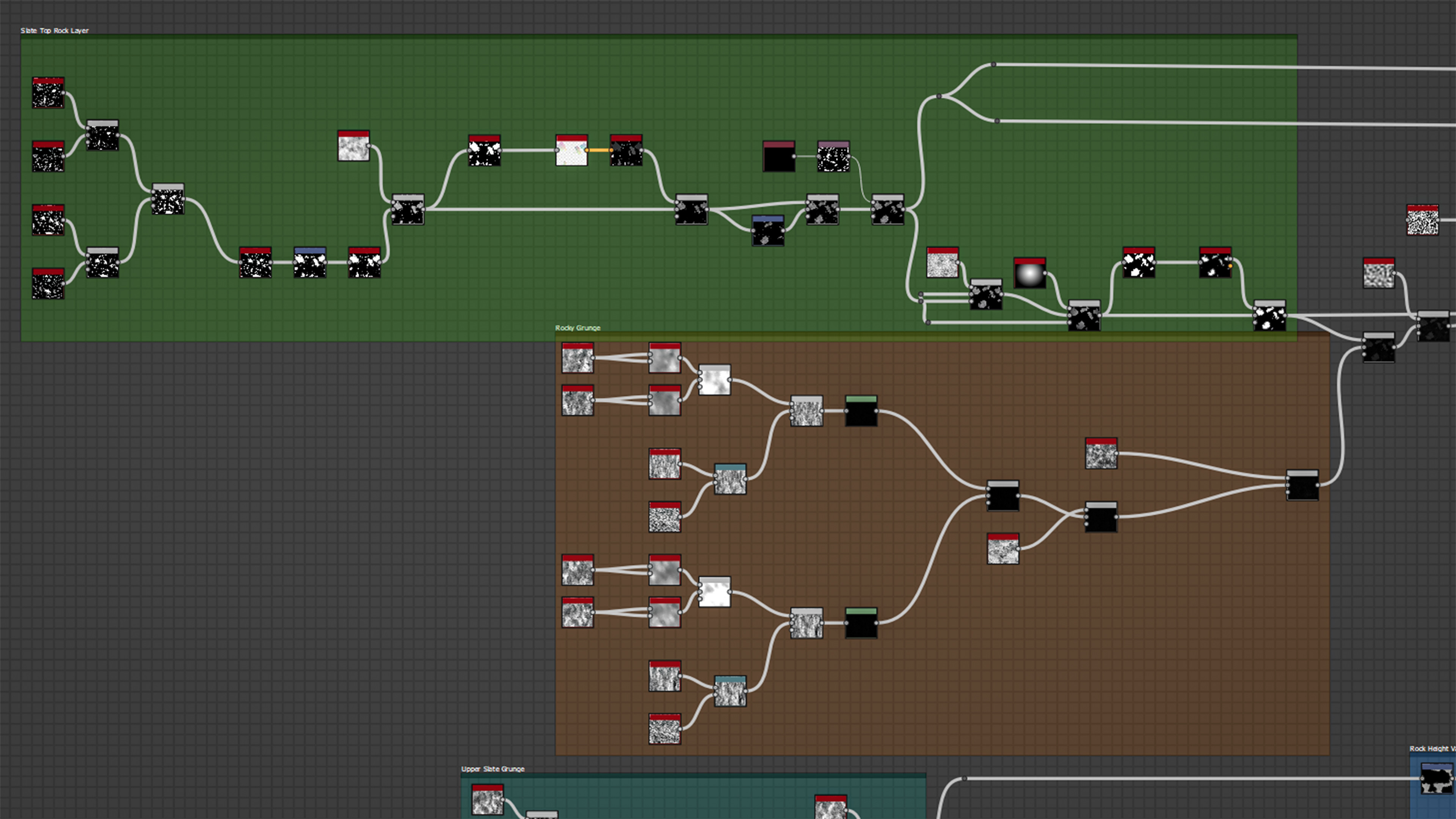Select the lower grey blend before the green-header node
The width and height of the screenshot is (1456, 819).
[x=806, y=623]
